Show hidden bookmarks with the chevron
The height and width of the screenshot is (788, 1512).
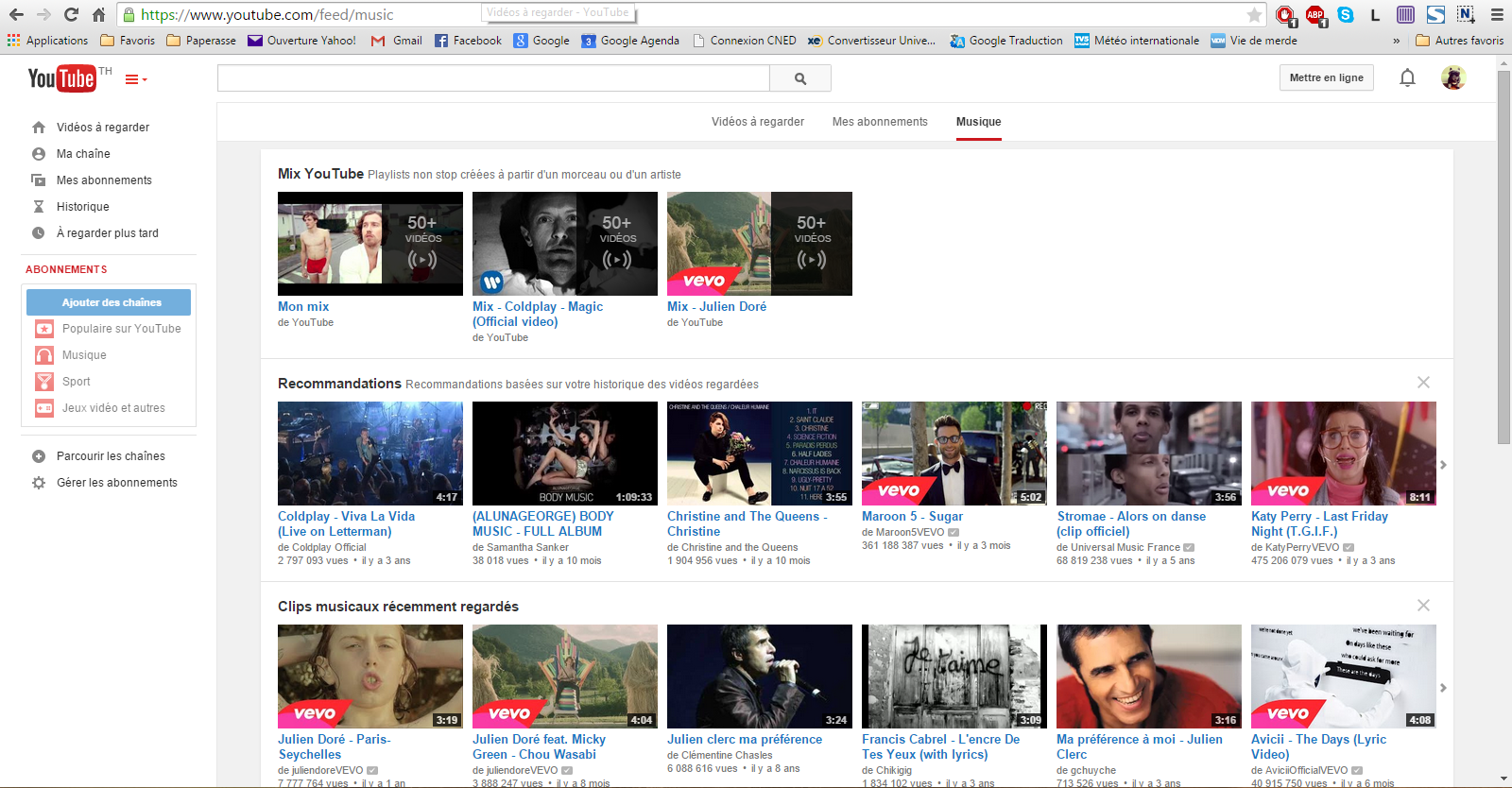(1397, 41)
